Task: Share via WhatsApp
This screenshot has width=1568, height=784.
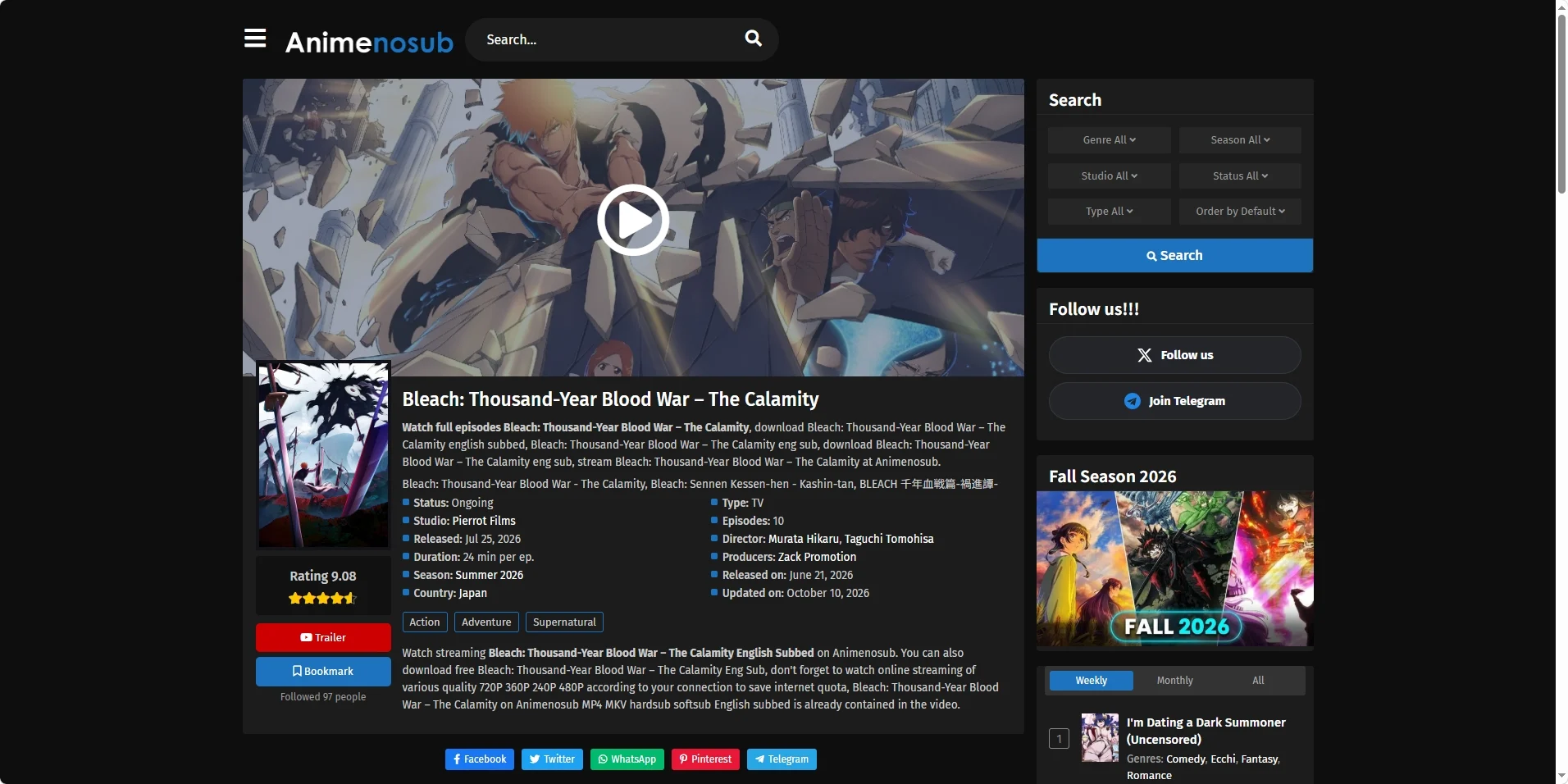Action: point(627,759)
